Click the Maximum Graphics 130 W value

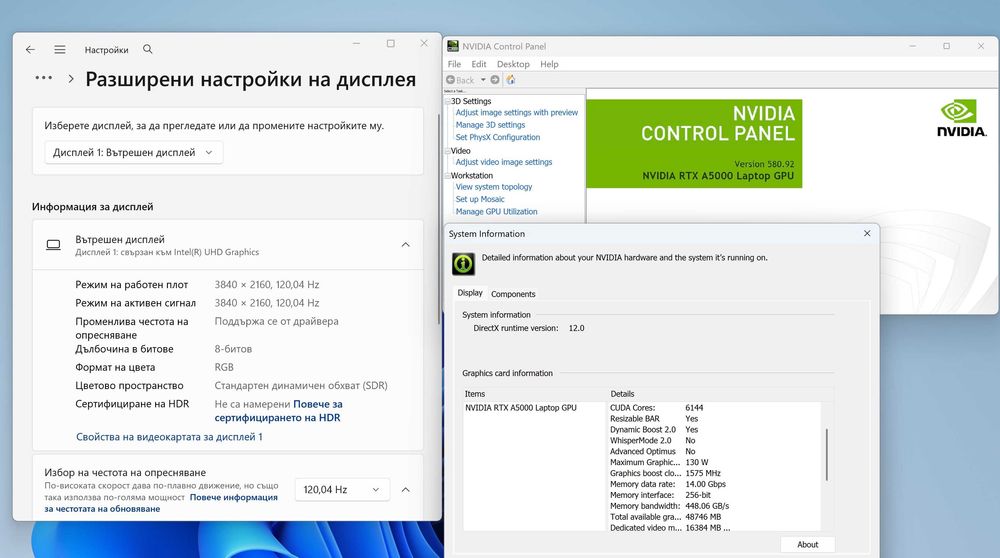pyautogui.click(x=696, y=462)
